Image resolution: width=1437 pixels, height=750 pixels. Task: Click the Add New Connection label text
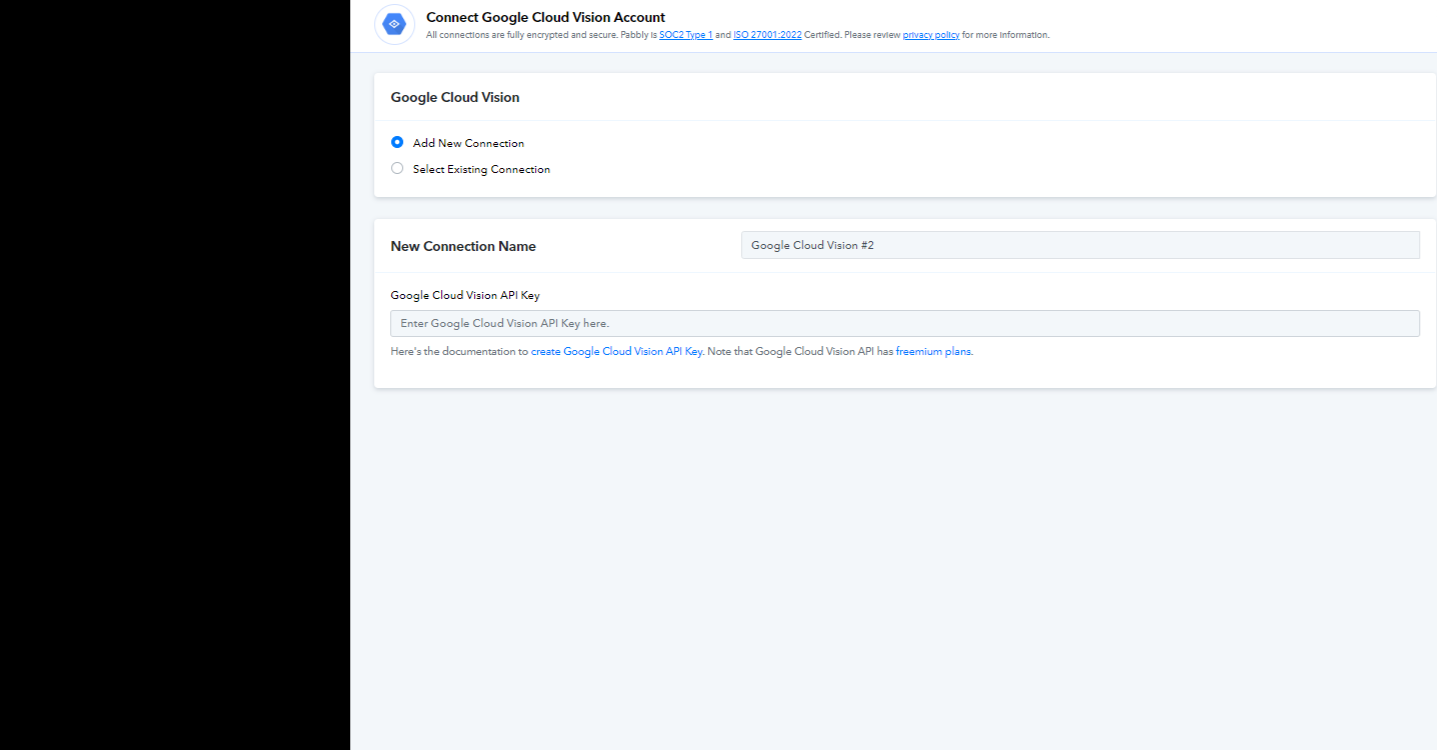coord(468,144)
